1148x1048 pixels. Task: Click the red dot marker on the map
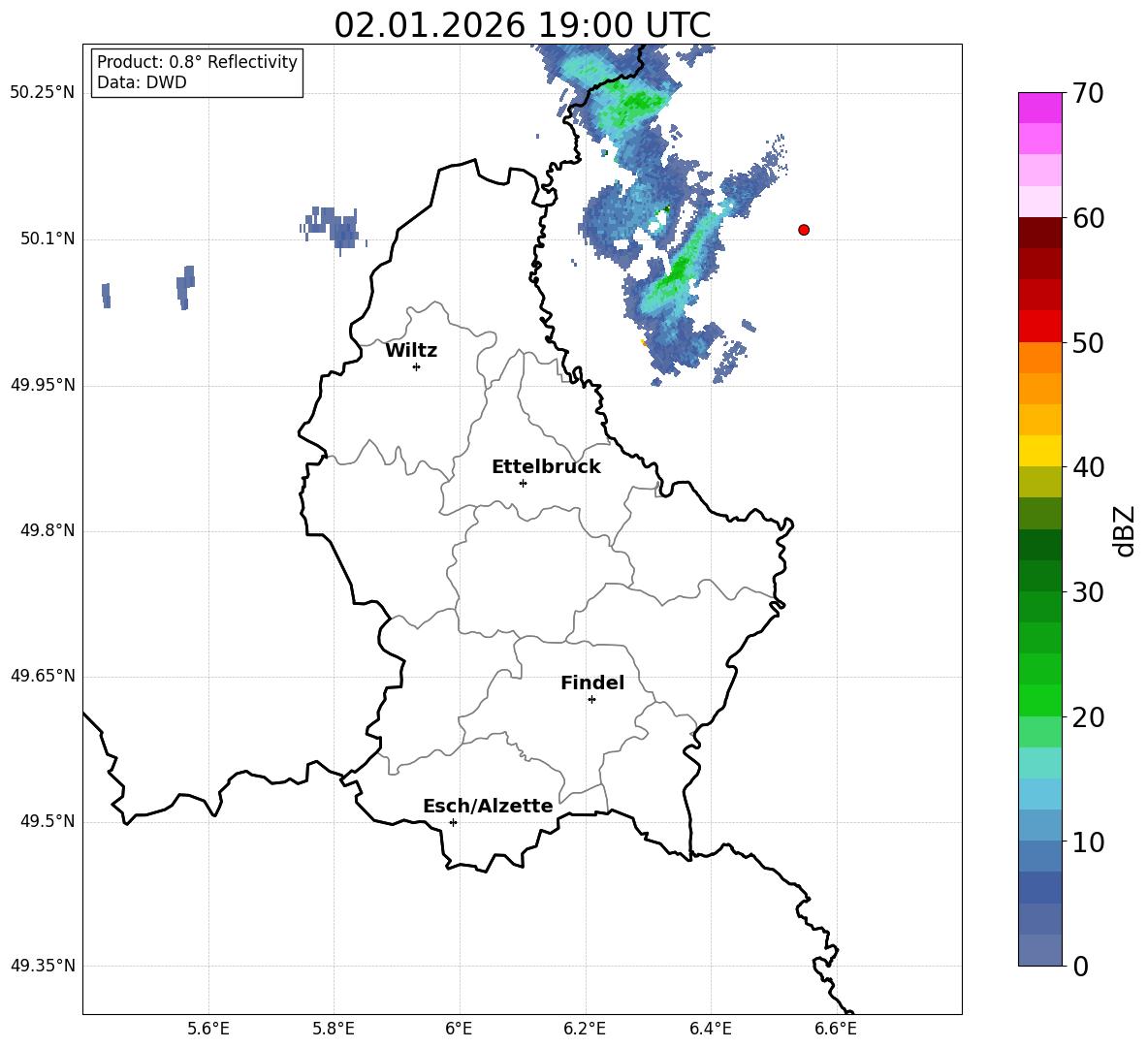pyautogui.click(x=804, y=230)
